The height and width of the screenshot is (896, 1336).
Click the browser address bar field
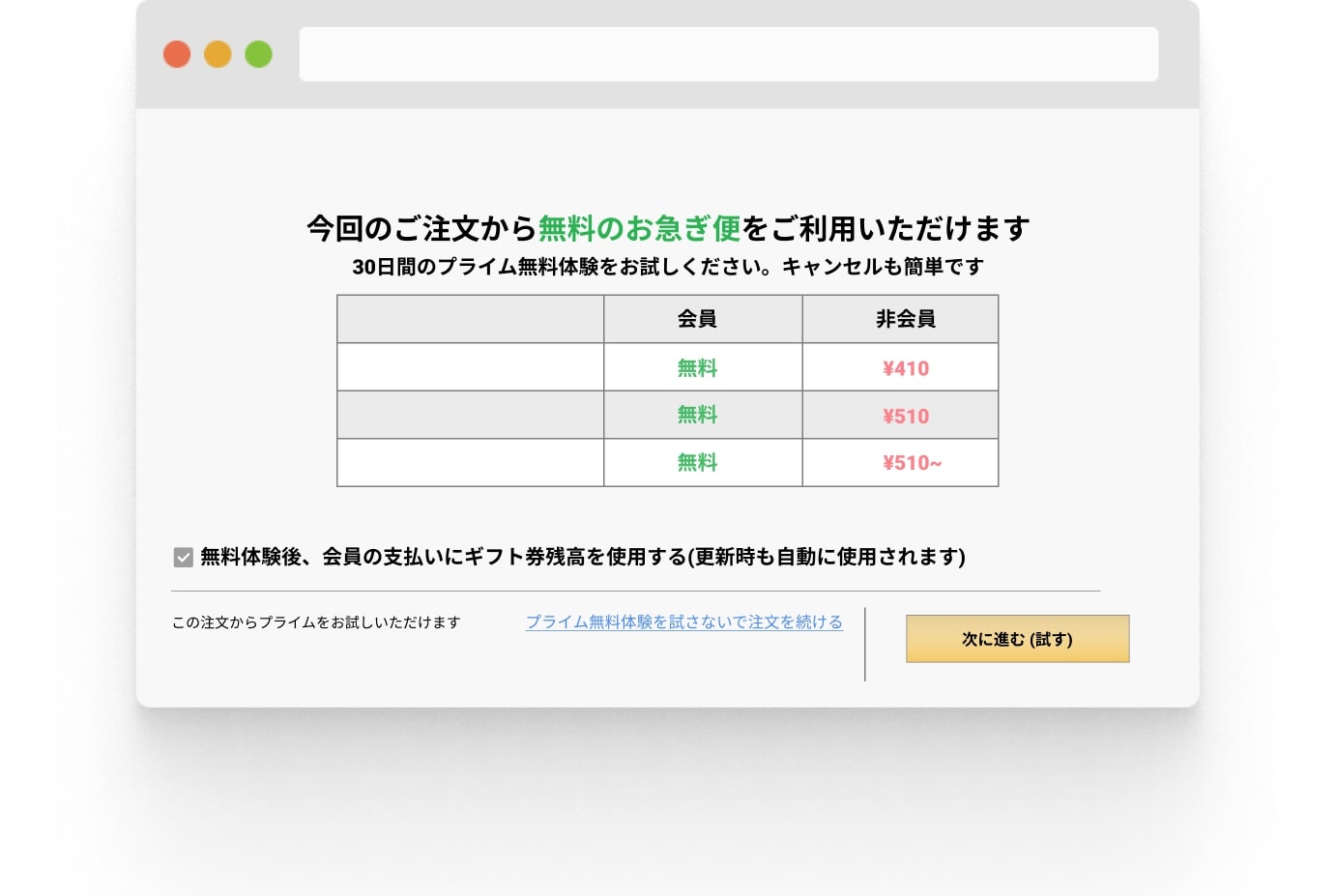728,54
